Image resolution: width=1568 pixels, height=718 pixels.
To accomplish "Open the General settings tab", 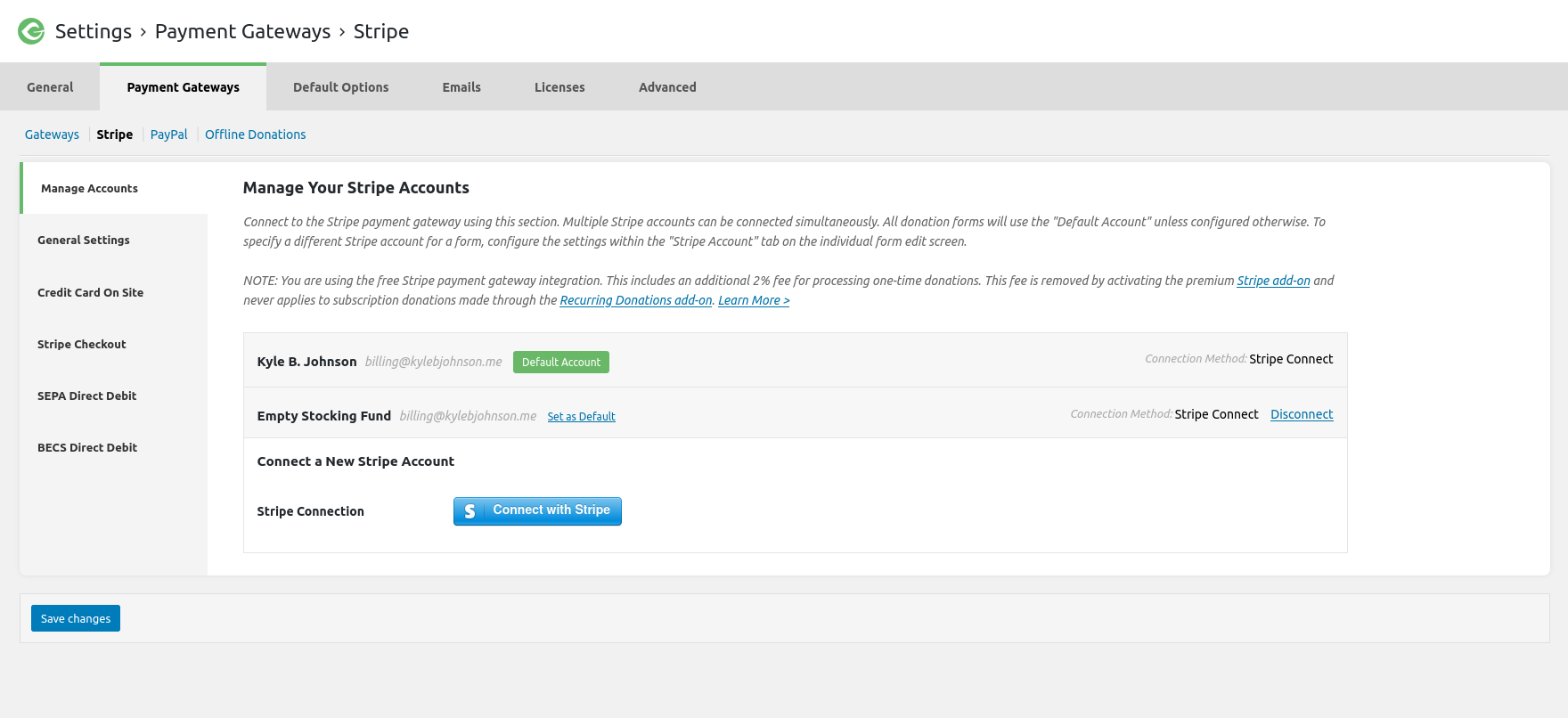I will (x=50, y=87).
